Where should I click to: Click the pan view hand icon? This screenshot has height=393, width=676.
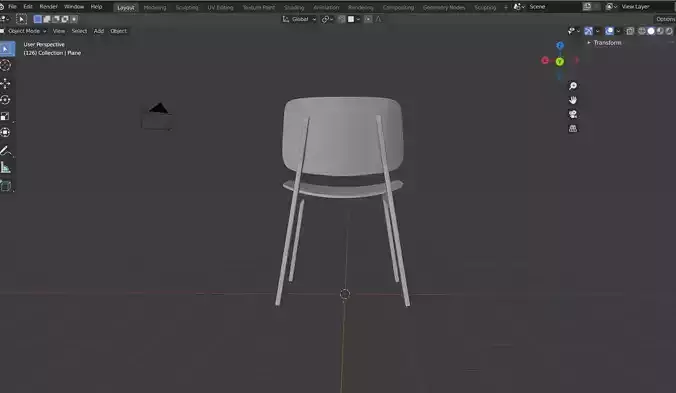click(573, 100)
